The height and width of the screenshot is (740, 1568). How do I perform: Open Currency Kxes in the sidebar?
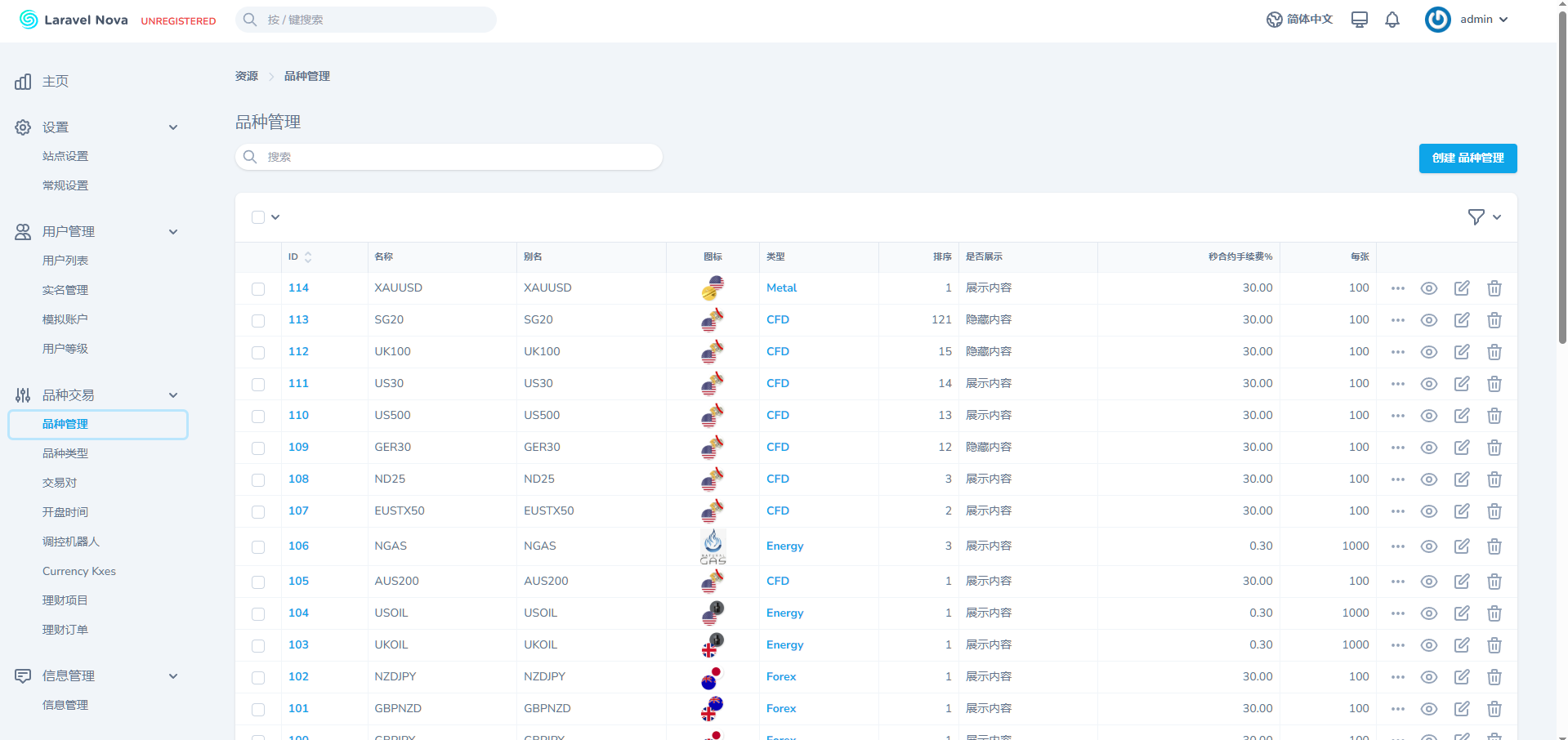pyautogui.click(x=79, y=572)
